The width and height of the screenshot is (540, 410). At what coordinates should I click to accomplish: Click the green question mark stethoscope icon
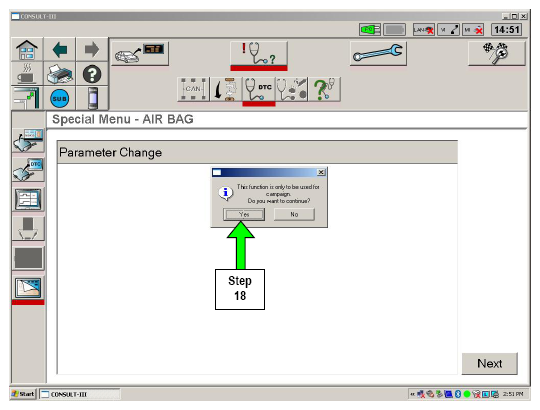coord(325,89)
